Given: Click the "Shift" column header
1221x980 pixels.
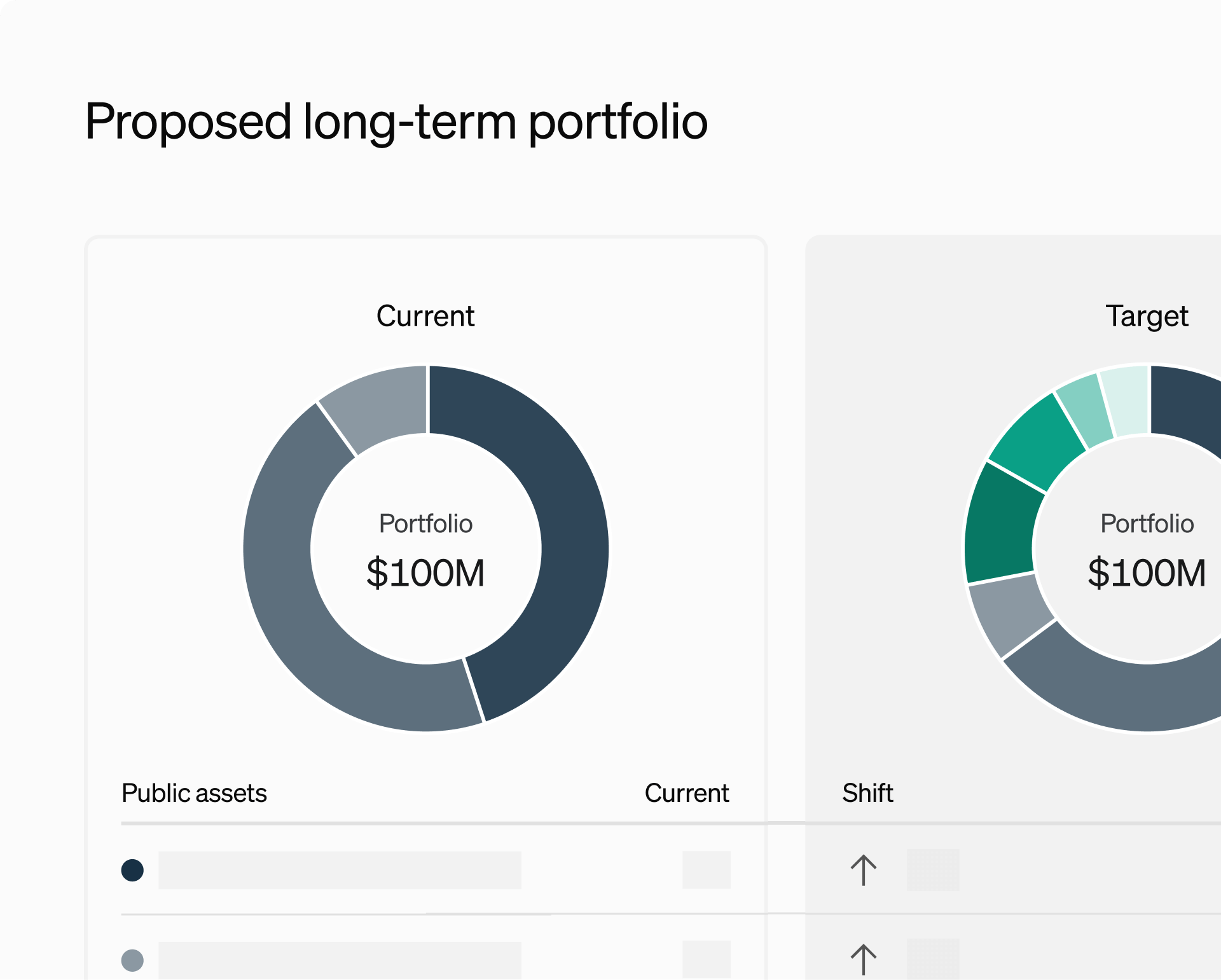Looking at the screenshot, I should coord(867,793).
